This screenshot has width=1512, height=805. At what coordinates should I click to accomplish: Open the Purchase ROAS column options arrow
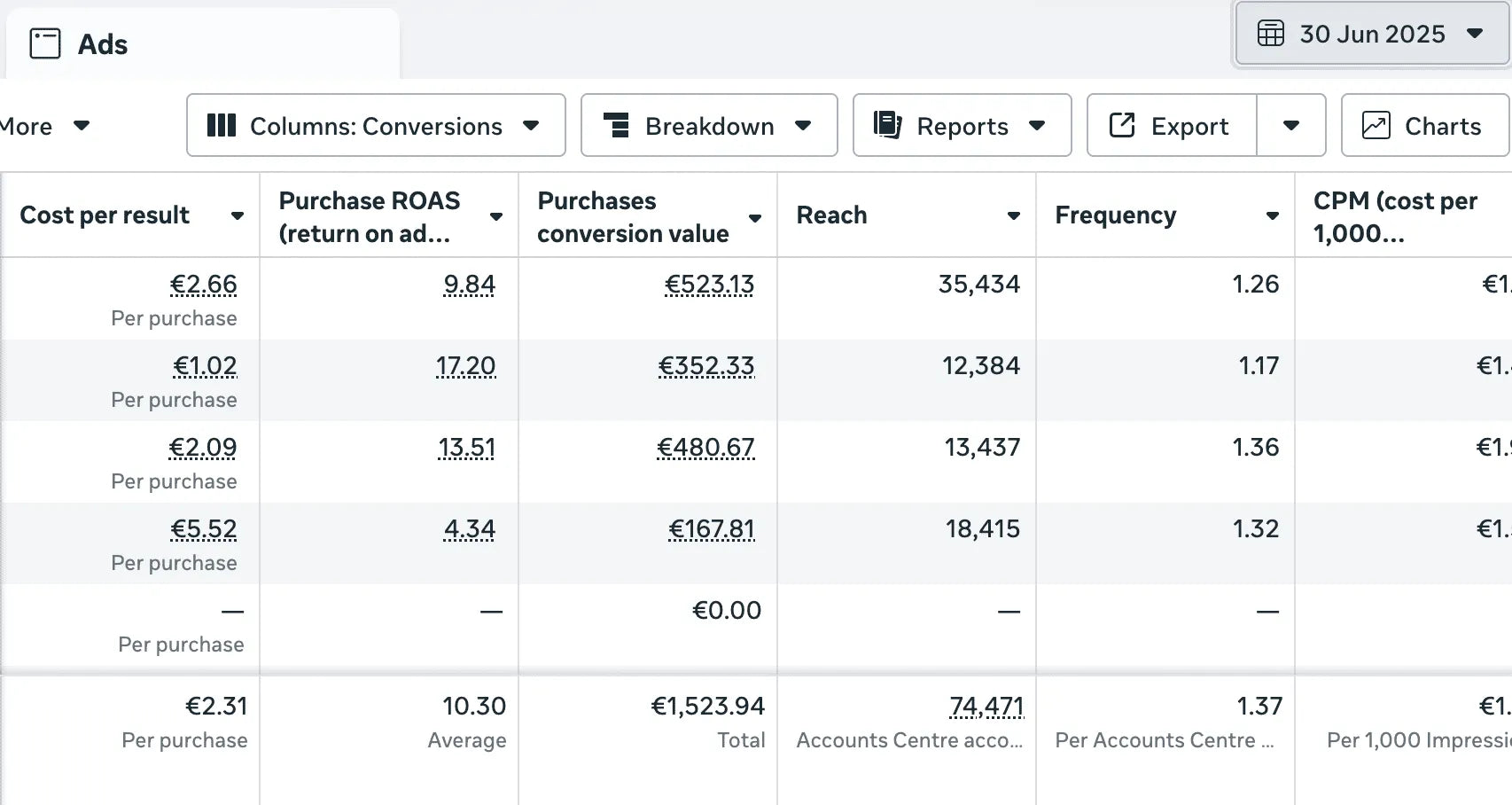[x=496, y=216]
